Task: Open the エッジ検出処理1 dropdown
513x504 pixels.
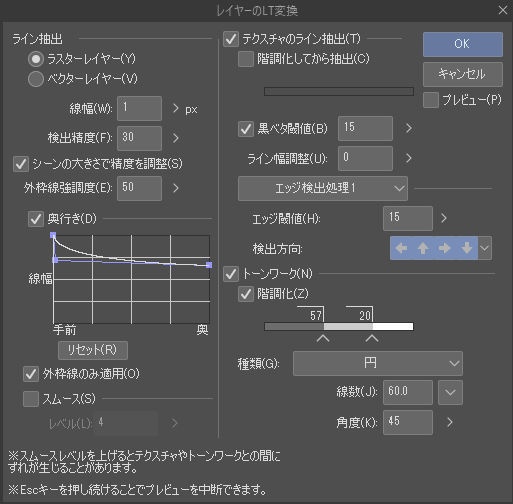Action: [323, 188]
